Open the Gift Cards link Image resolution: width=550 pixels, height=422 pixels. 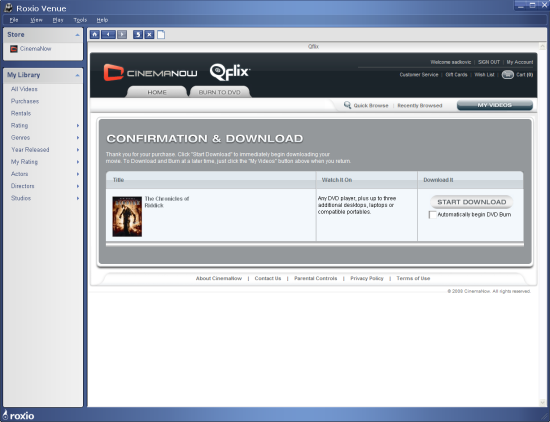[x=456, y=75]
